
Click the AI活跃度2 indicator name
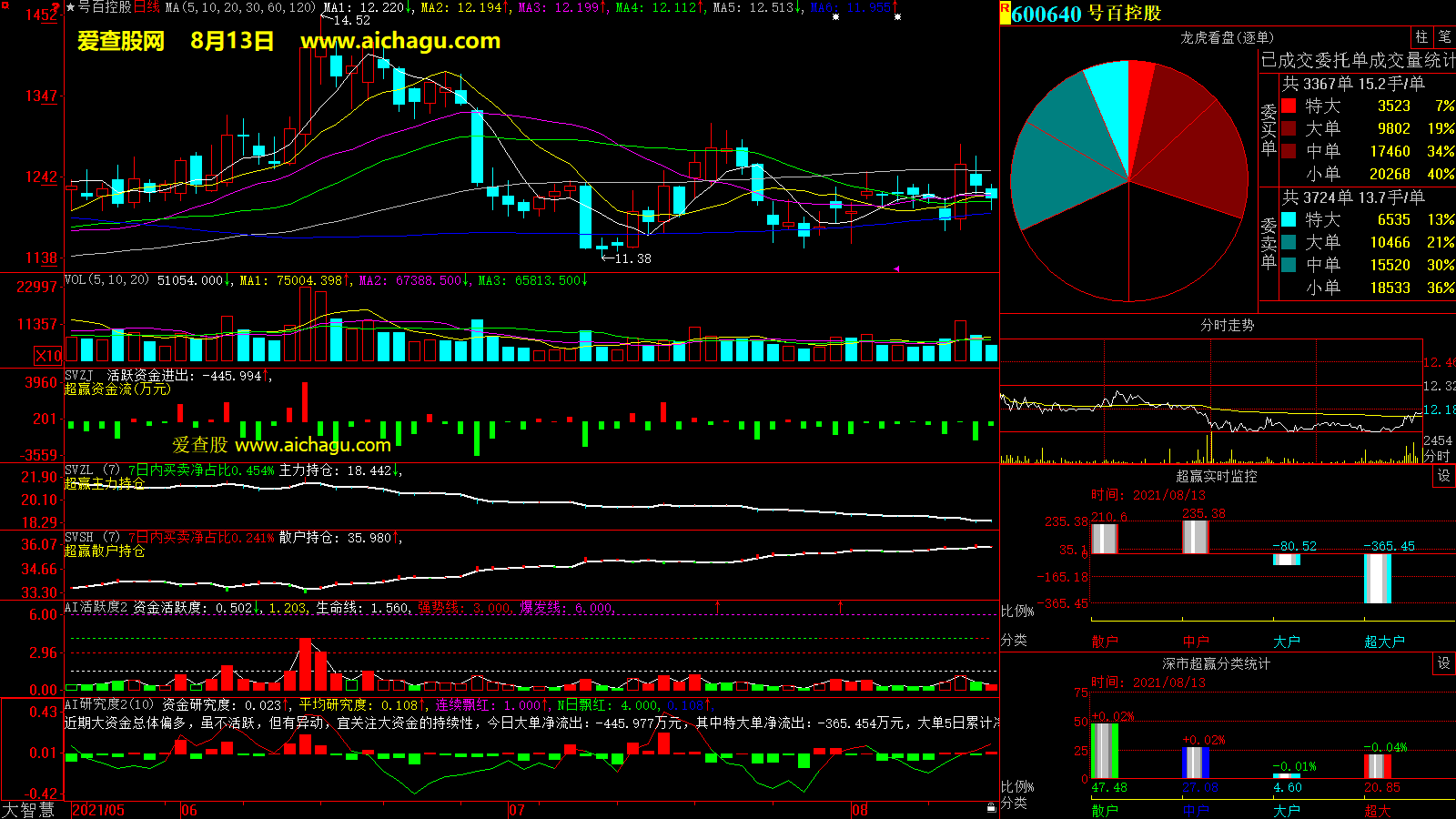[x=96, y=607]
